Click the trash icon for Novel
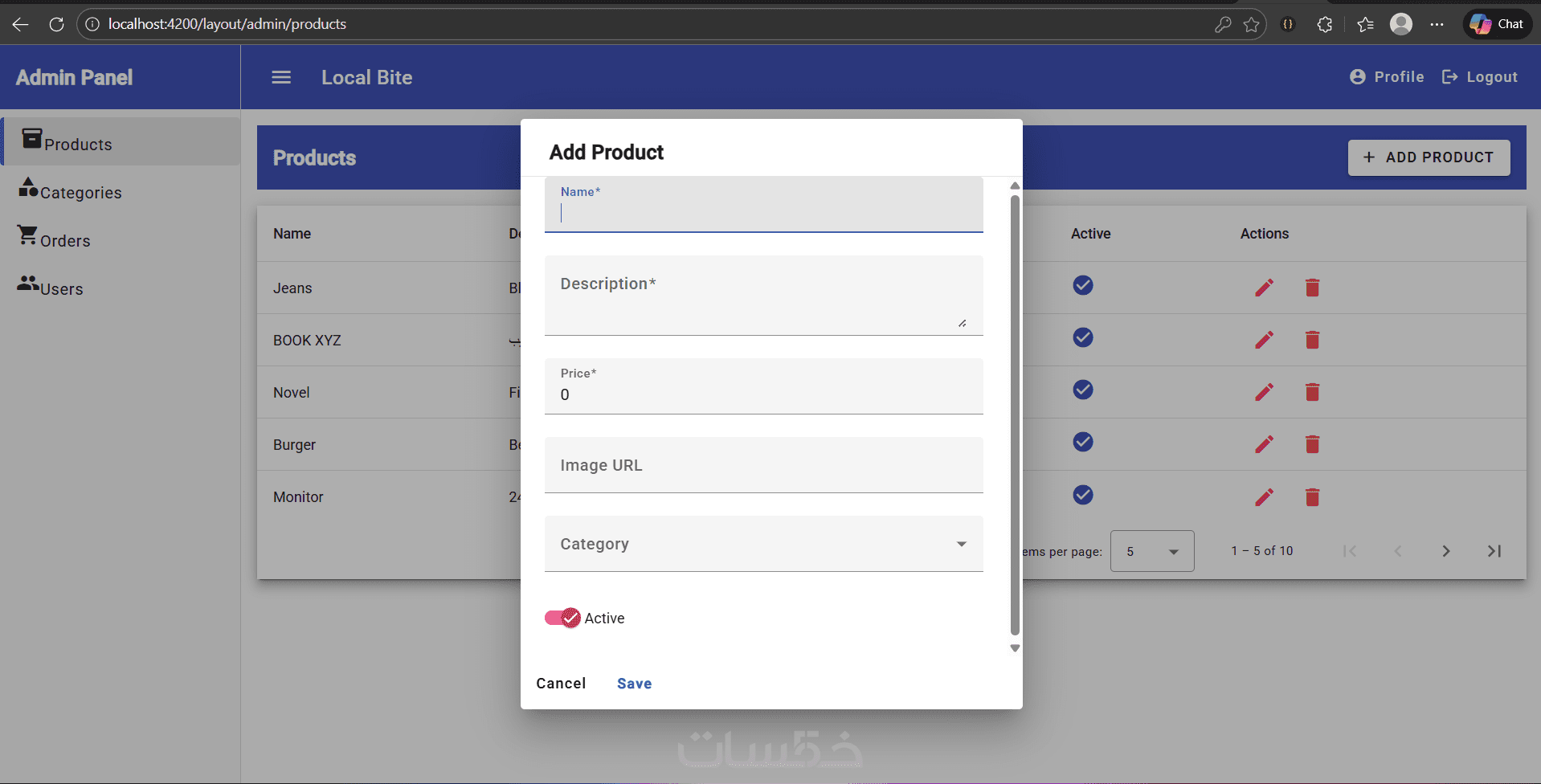 (x=1312, y=392)
